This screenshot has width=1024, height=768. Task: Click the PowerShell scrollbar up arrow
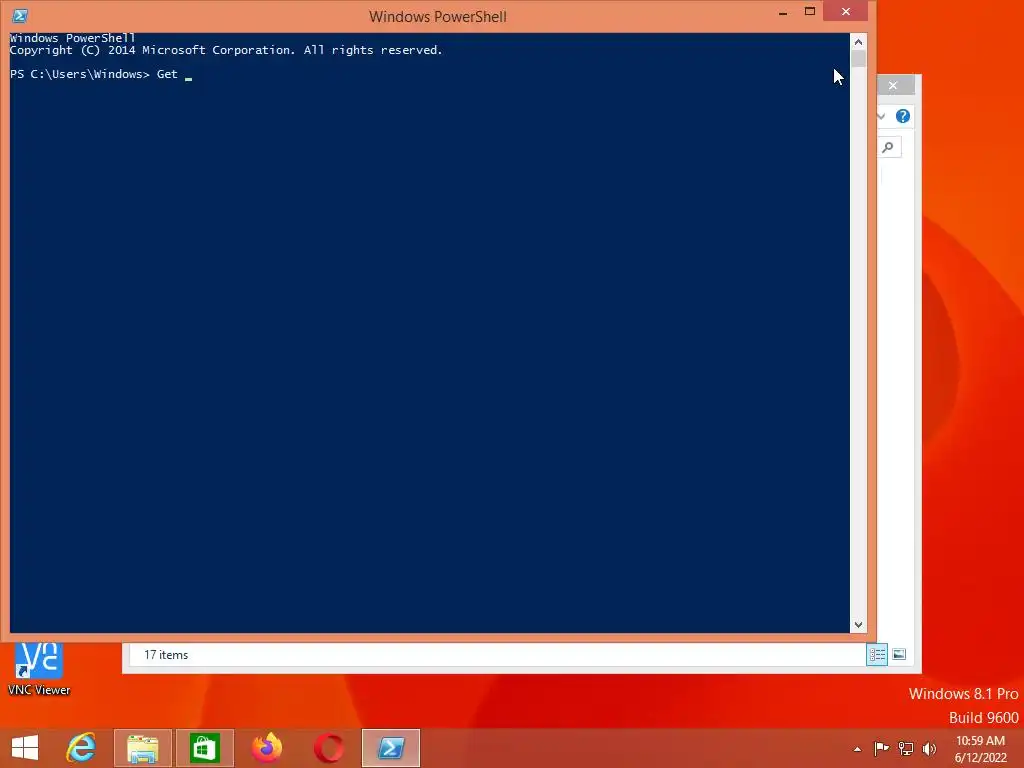click(x=858, y=42)
